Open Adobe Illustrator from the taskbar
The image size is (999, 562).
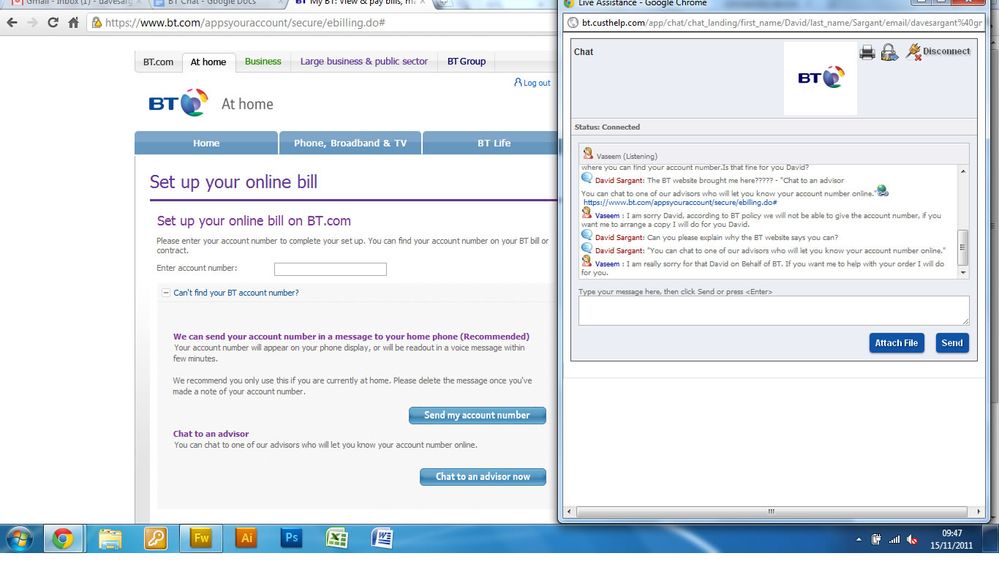(x=247, y=539)
